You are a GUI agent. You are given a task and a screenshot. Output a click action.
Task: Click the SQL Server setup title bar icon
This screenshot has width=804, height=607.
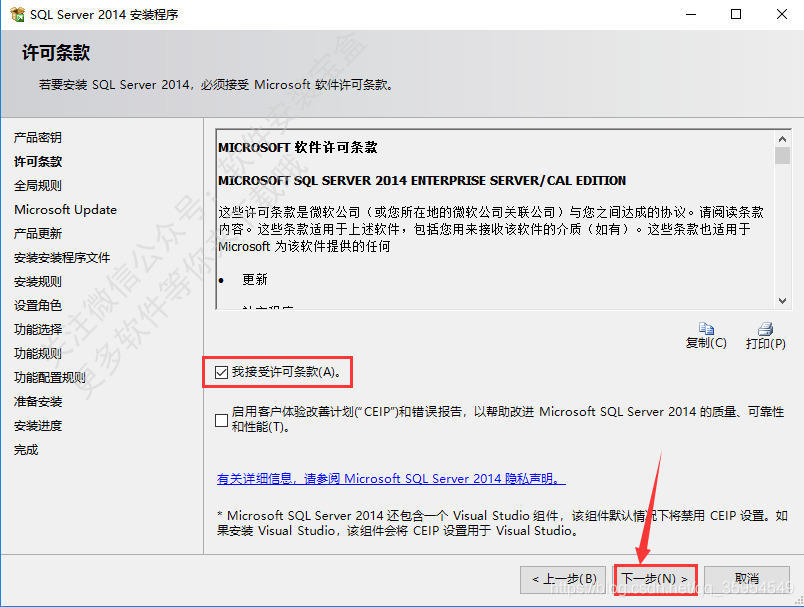pos(17,14)
